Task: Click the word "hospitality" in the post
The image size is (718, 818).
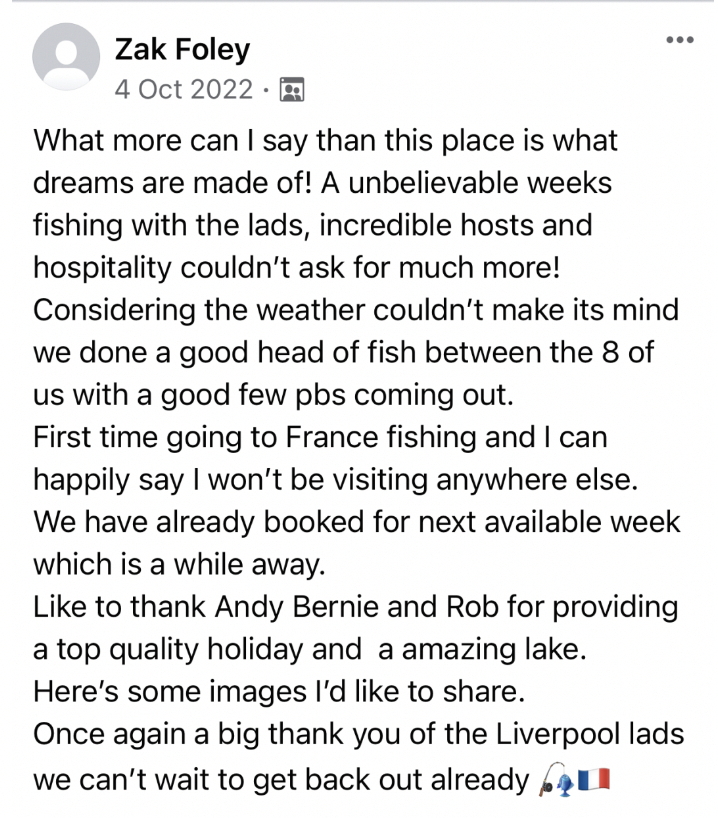Action: click(x=103, y=267)
